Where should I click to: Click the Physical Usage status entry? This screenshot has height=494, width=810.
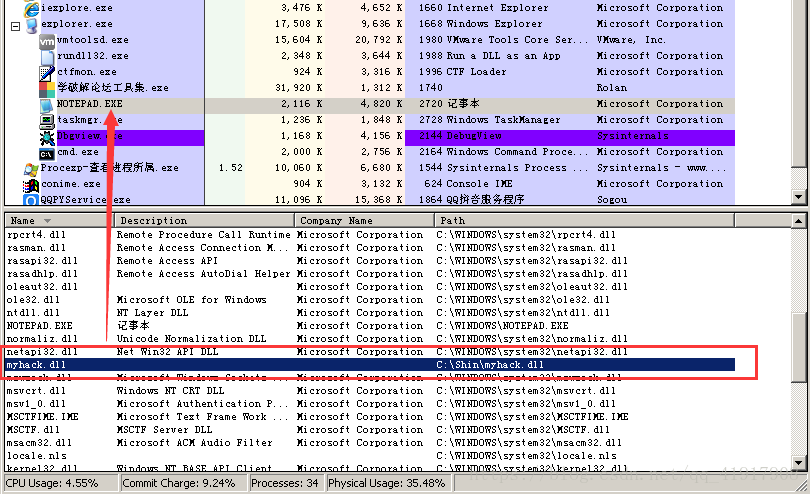(x=386, y=483)
